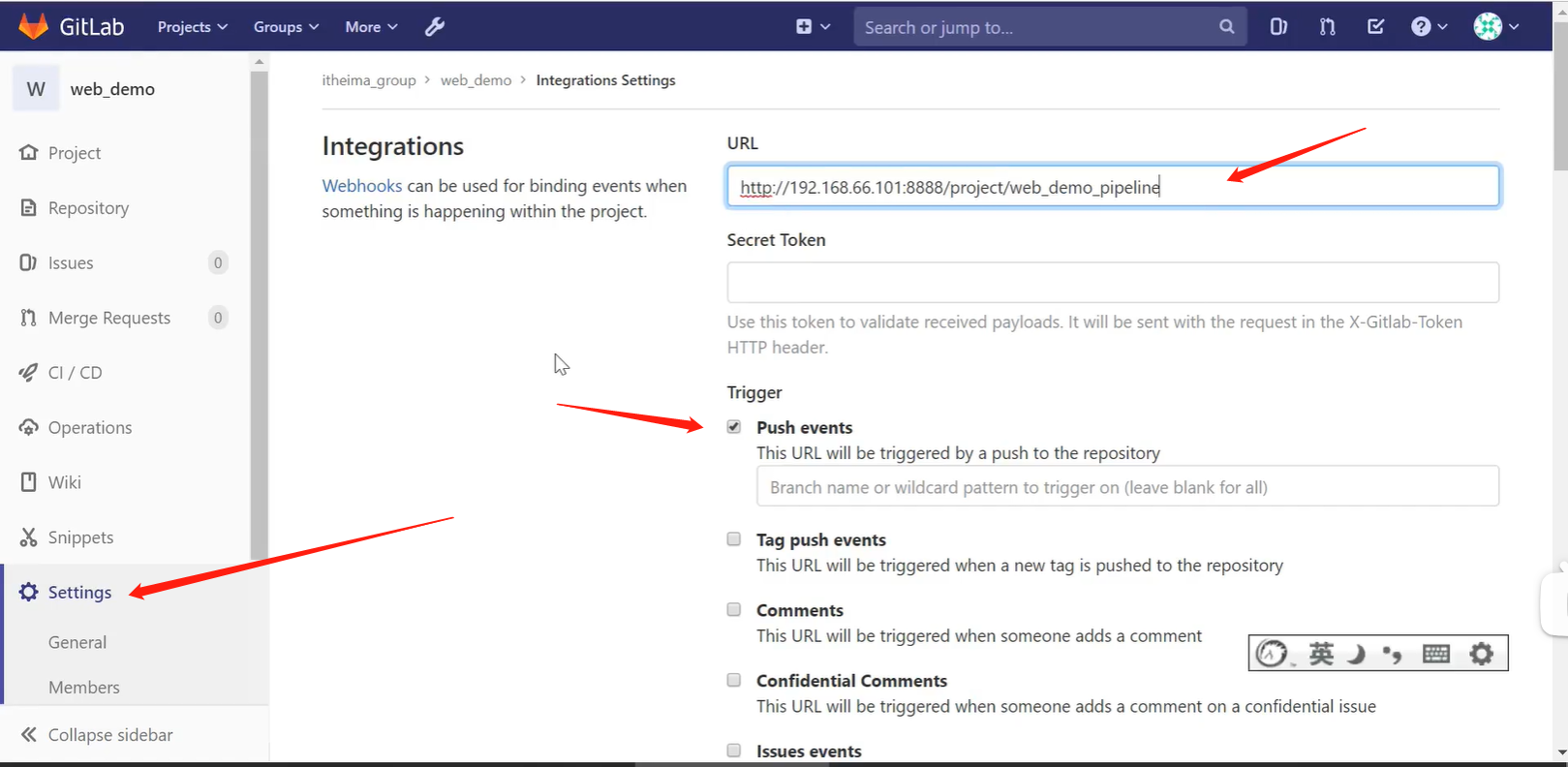
Task: Enable the Confidential Comments checkbox
Action: point(734,681)
